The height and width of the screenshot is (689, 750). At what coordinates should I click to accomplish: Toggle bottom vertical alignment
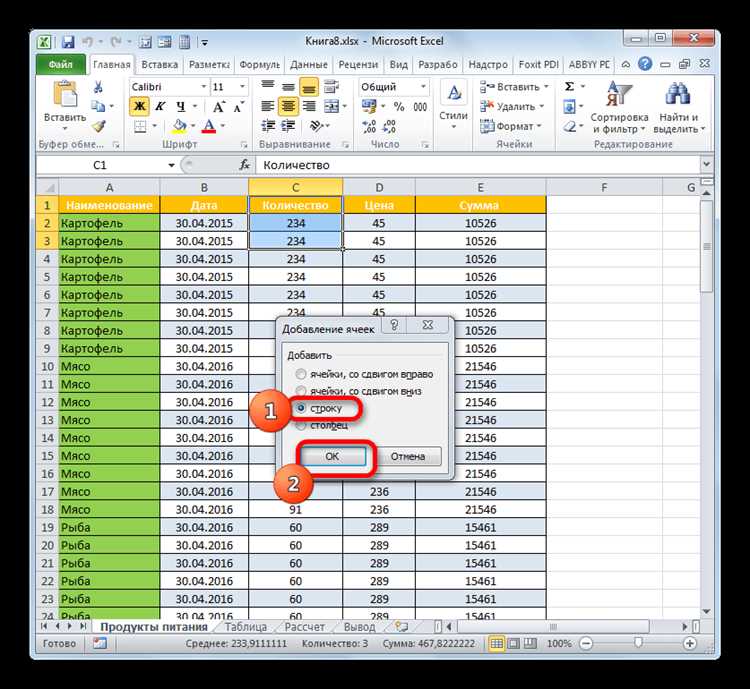(309, 87)
